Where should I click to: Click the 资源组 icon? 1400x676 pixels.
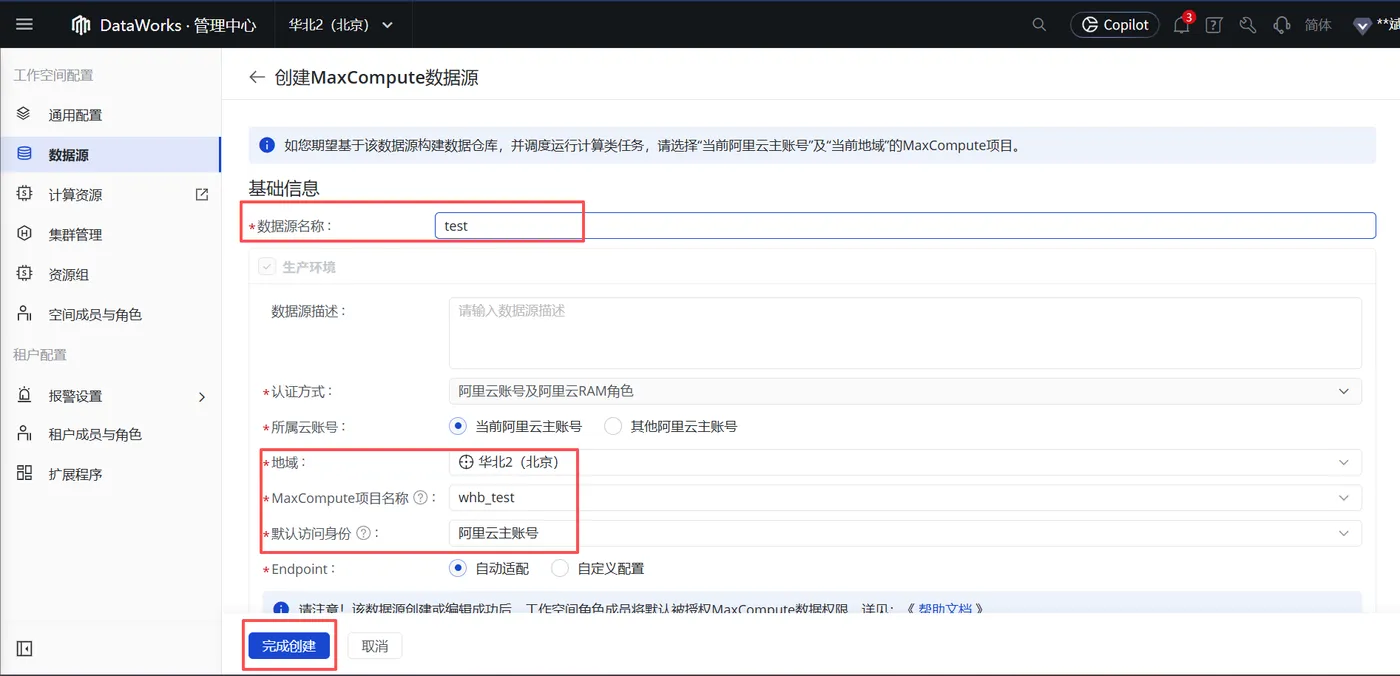24,274
